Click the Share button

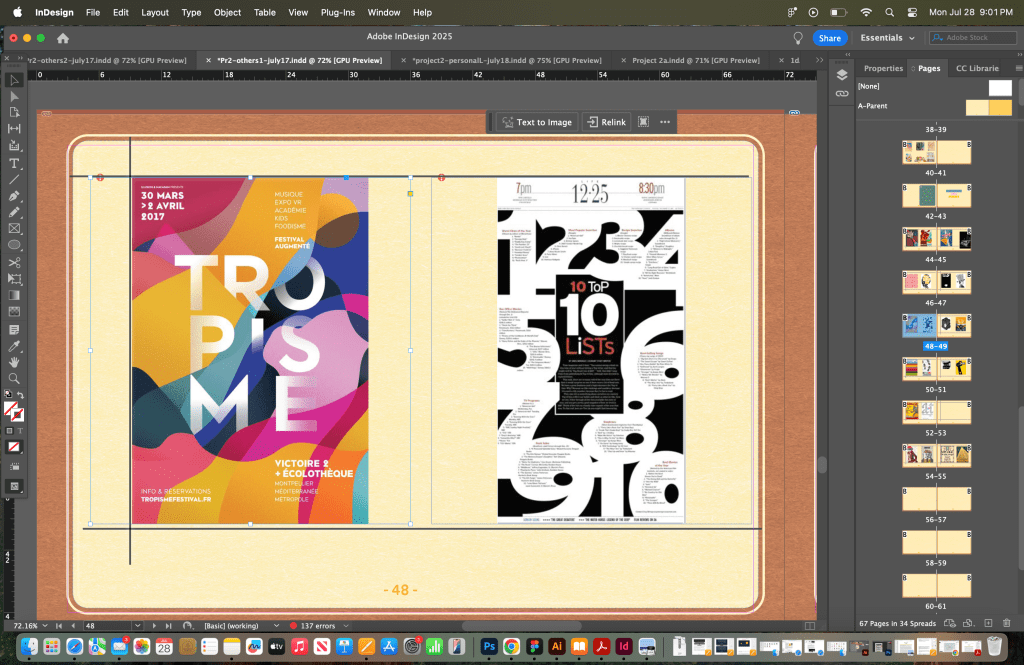coord(829,38)
